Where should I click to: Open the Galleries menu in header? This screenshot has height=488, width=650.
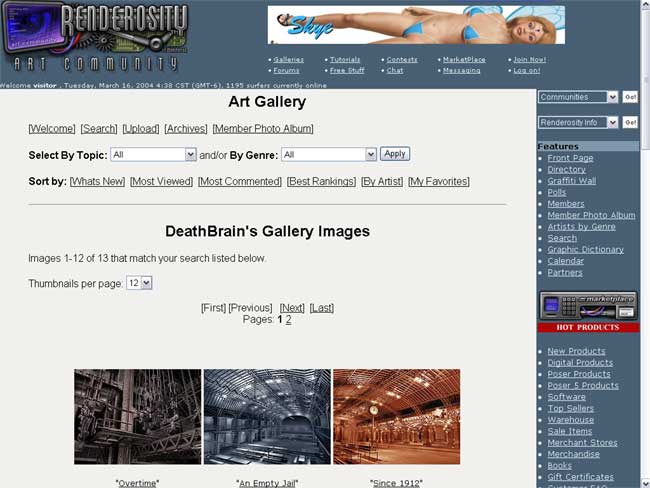pyautogui.click(x=288, y=60)
